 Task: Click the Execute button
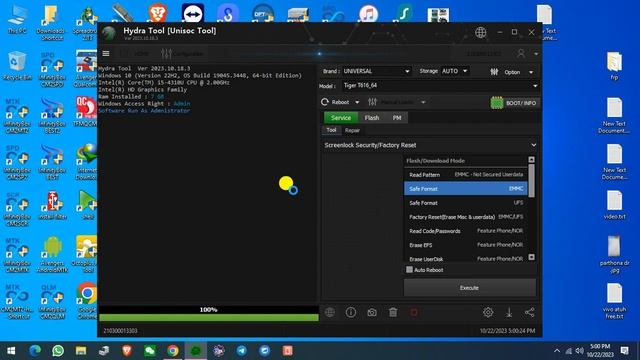coord(469,288)
